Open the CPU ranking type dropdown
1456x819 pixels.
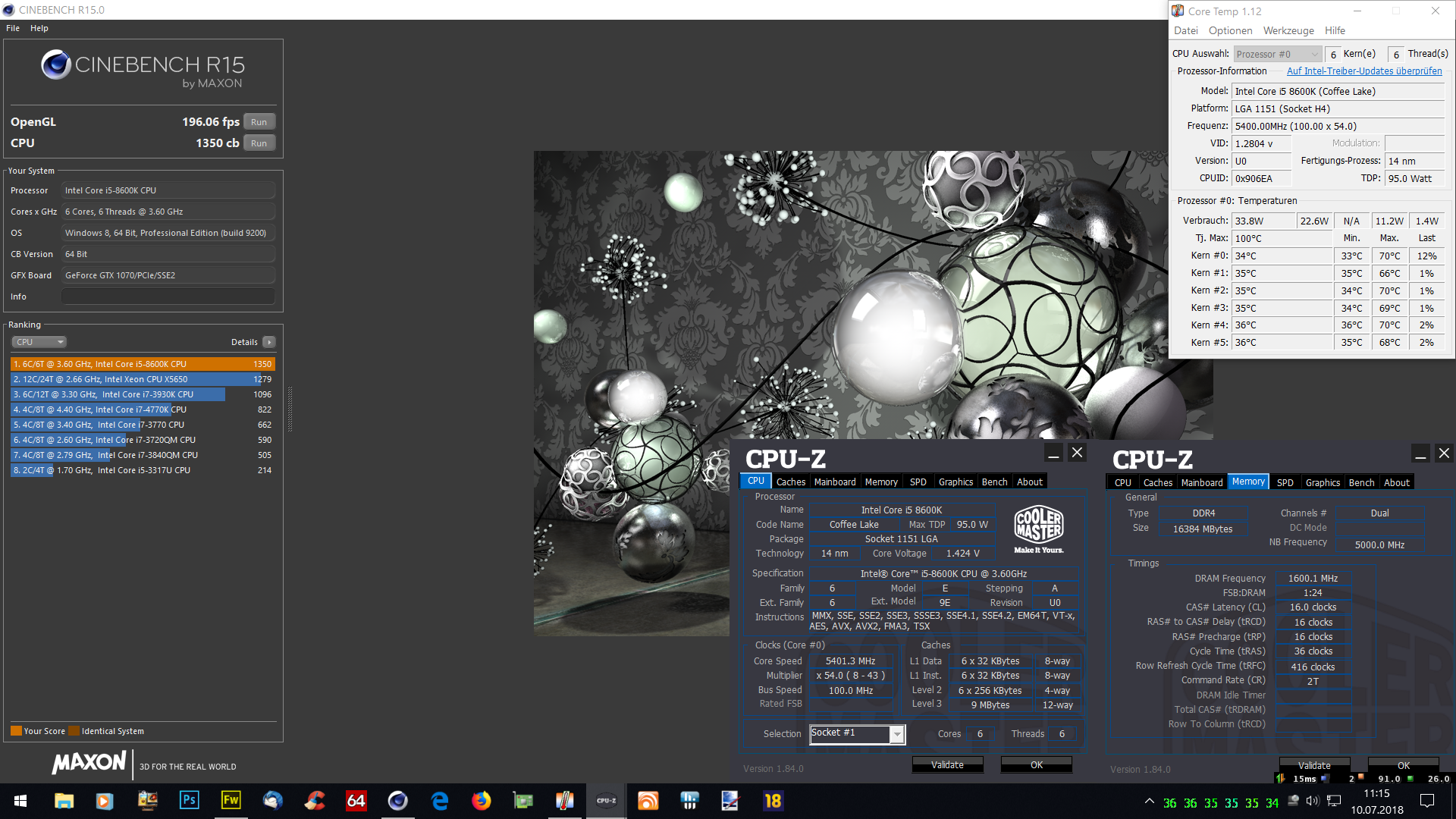click(x=39, y=342)
